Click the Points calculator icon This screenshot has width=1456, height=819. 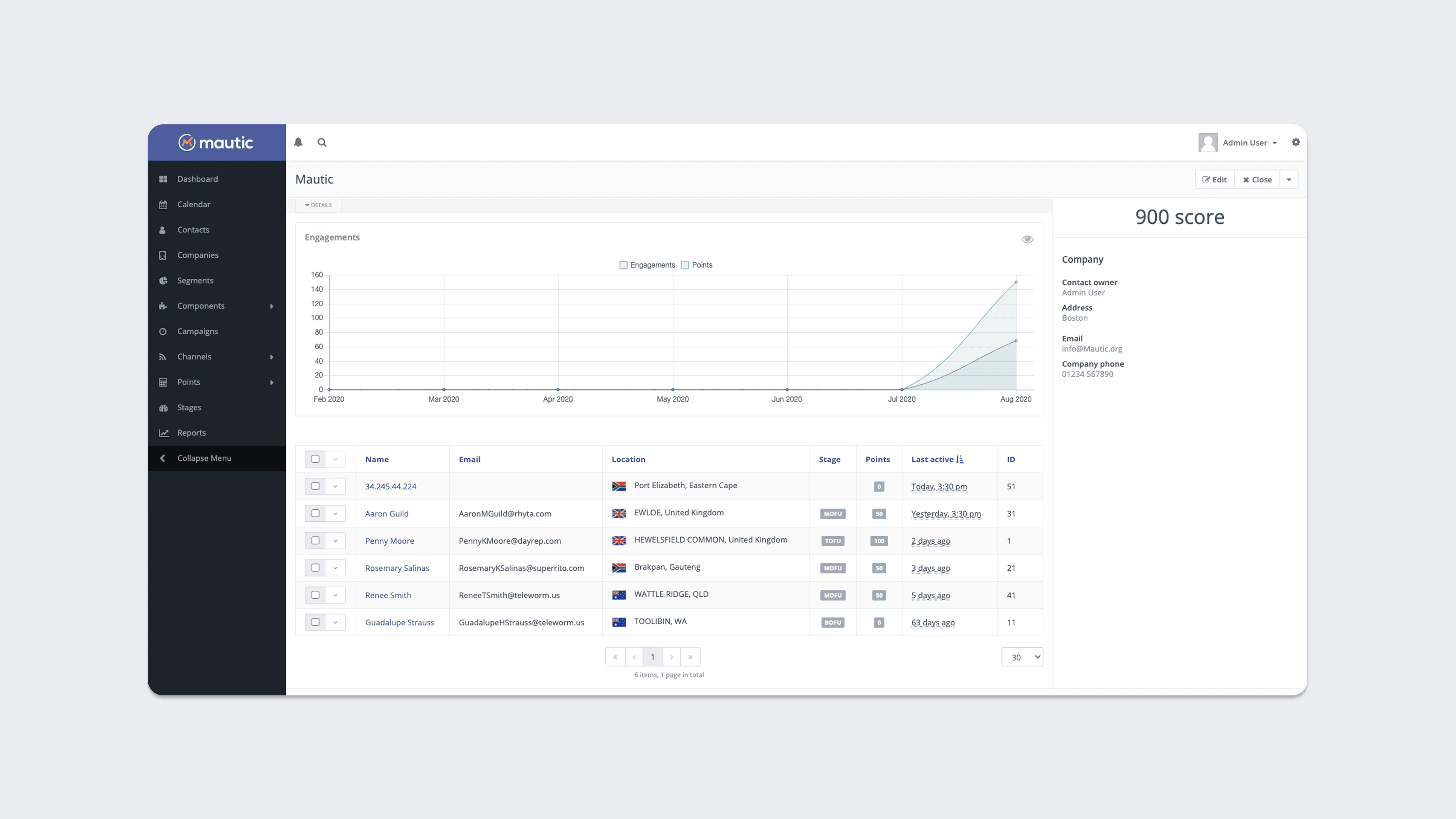tap(163, 383)
